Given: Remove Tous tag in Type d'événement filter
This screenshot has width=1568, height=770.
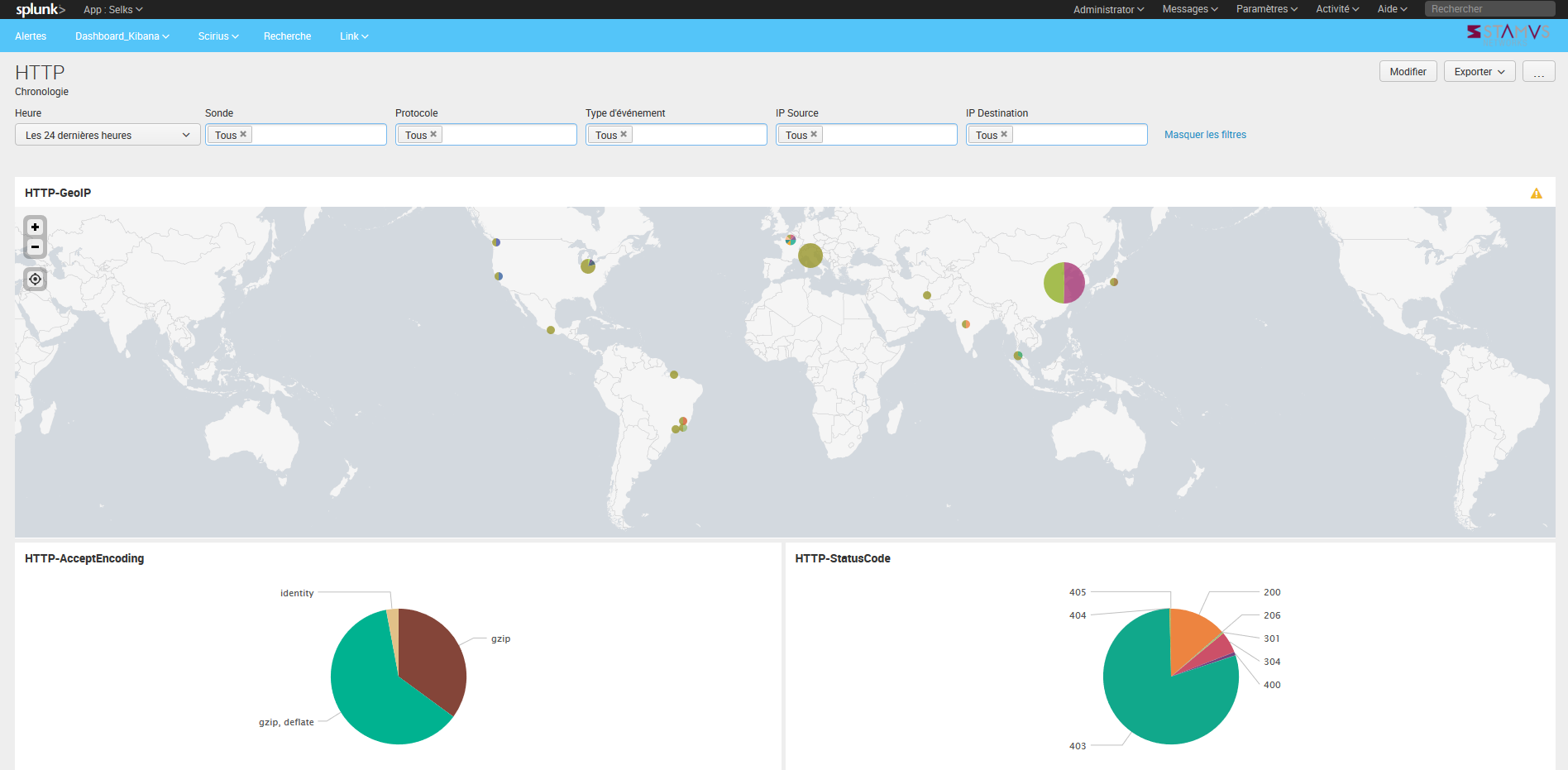Looking at the screenshot, I should click(x=624, y=134).
